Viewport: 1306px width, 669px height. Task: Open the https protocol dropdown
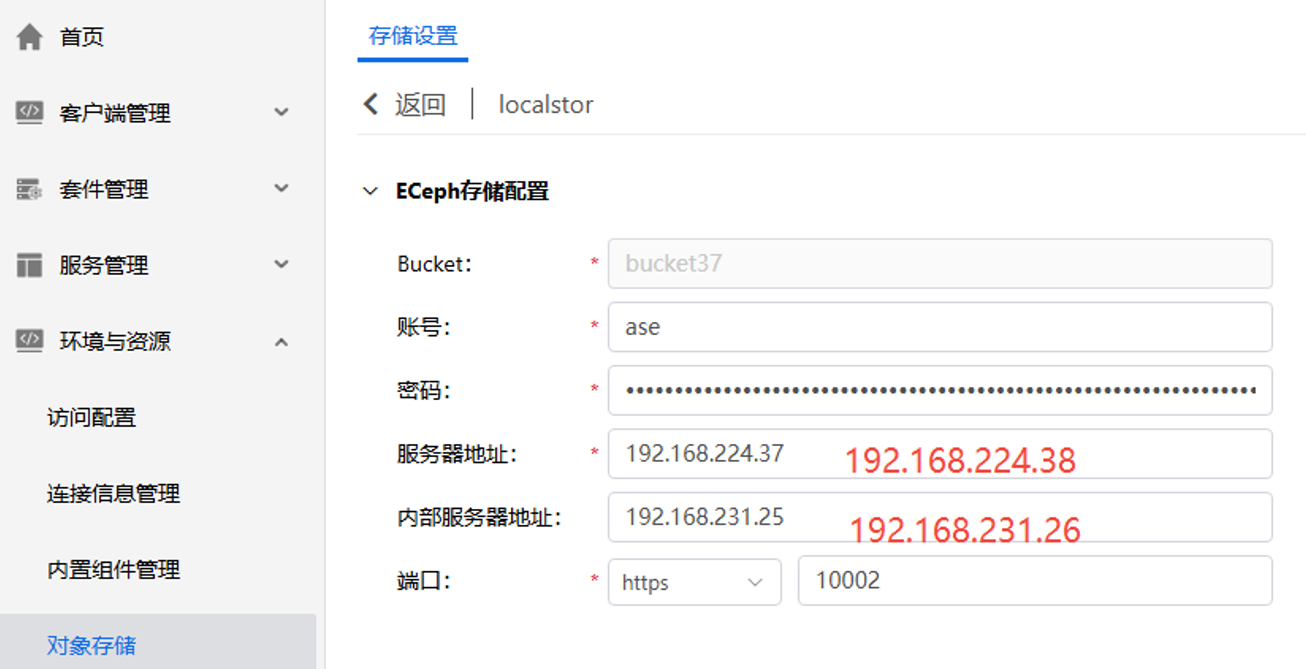694,581
